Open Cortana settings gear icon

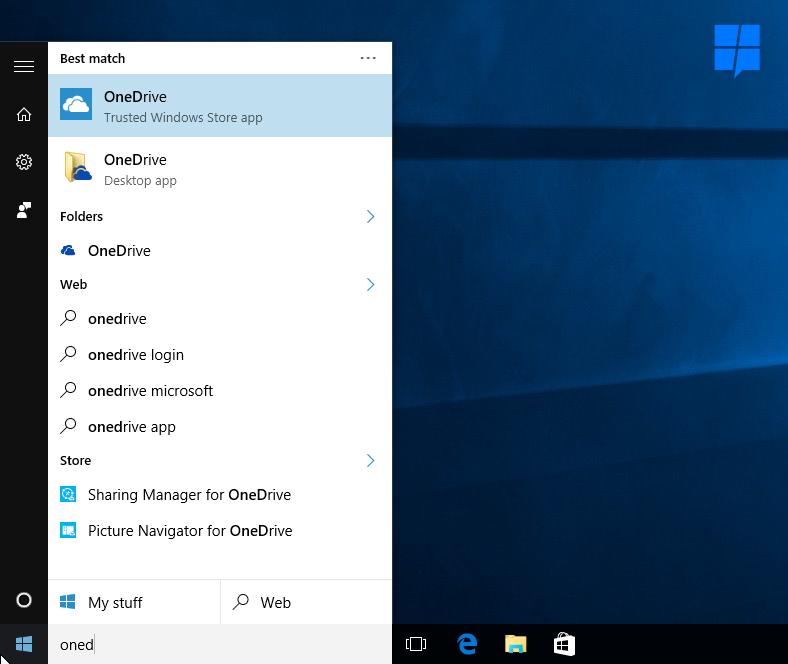[x=24, y=162]
